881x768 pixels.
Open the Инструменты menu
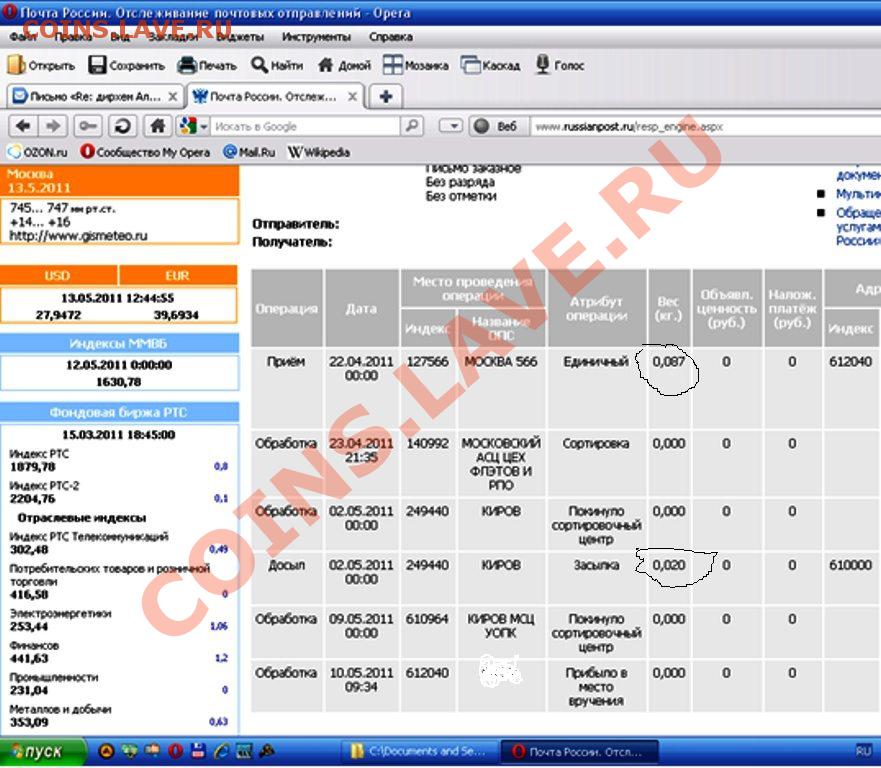[316, 37]
